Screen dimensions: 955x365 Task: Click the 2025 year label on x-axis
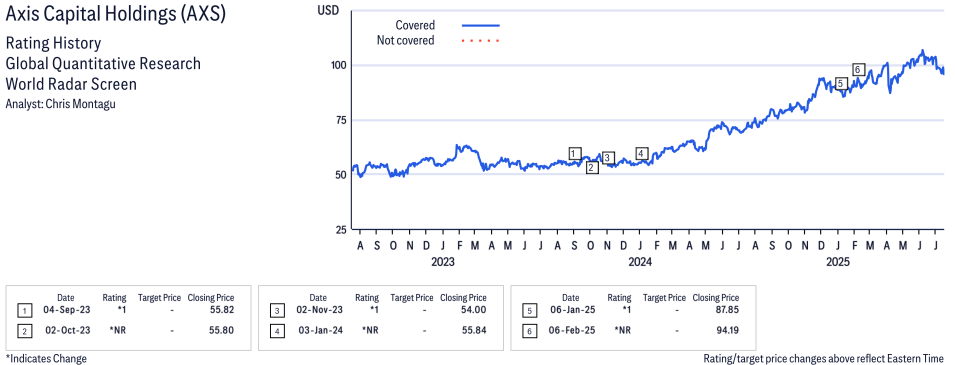837,263
